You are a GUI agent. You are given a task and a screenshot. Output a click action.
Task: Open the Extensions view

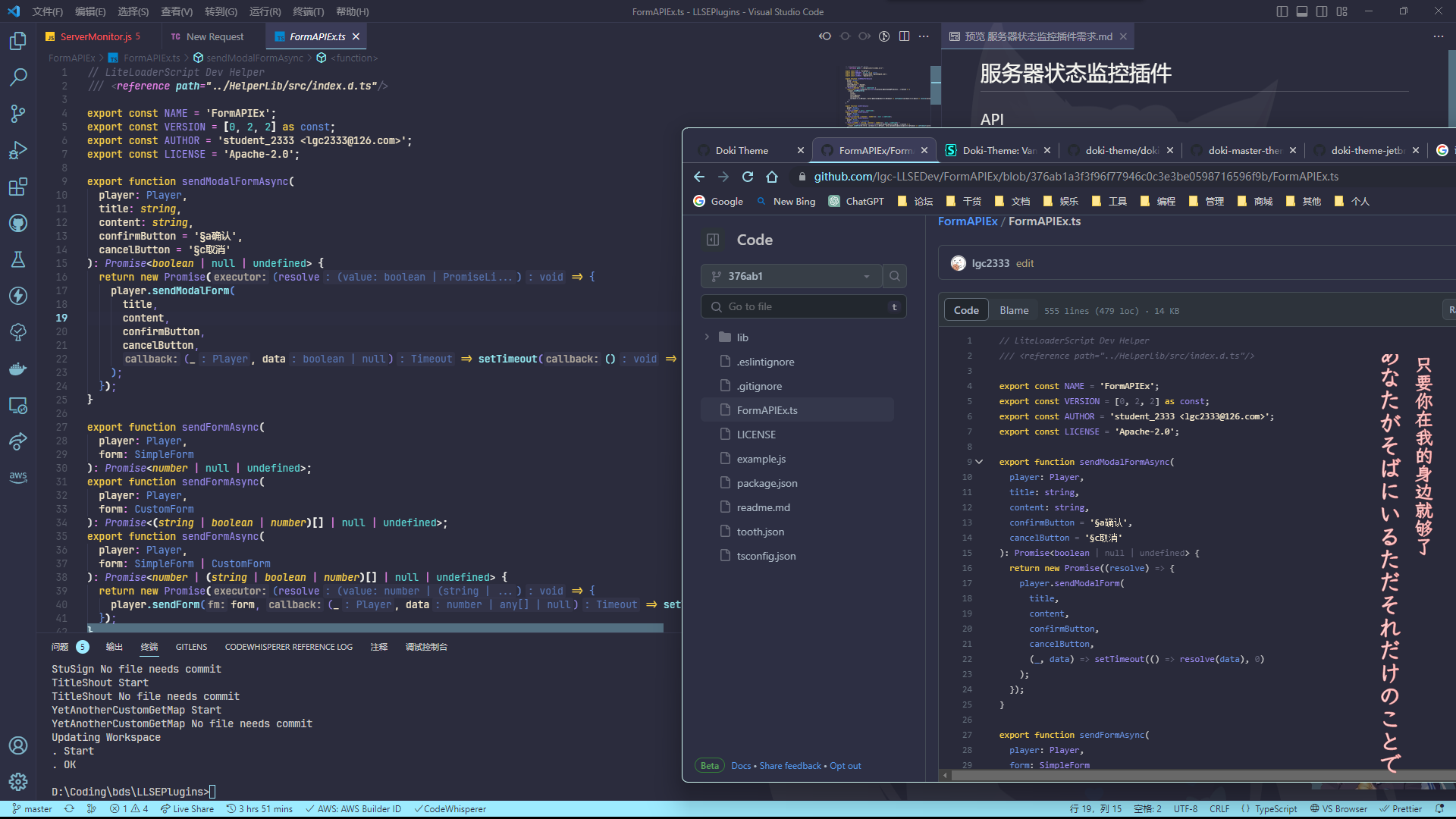pyautogui.click(x=18, y=187)
